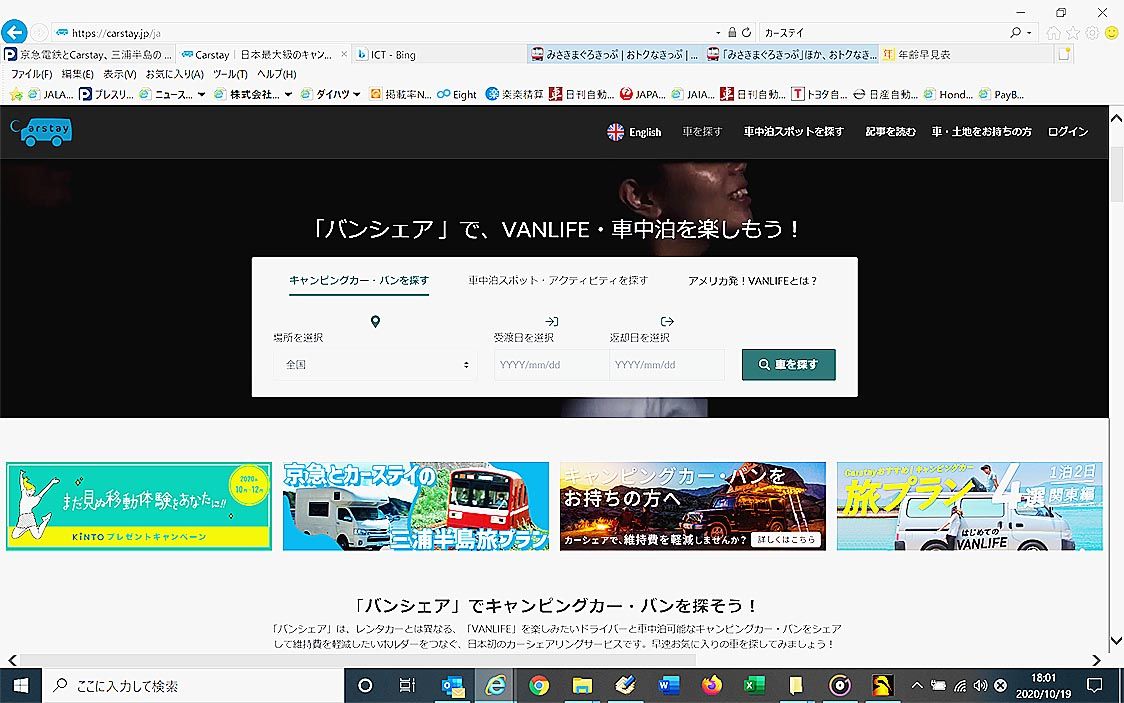Open the 京急とカーステイ 三浦半島旅プラン banner
Viewport: 1124px width, 703px height.
pos(415,506)
